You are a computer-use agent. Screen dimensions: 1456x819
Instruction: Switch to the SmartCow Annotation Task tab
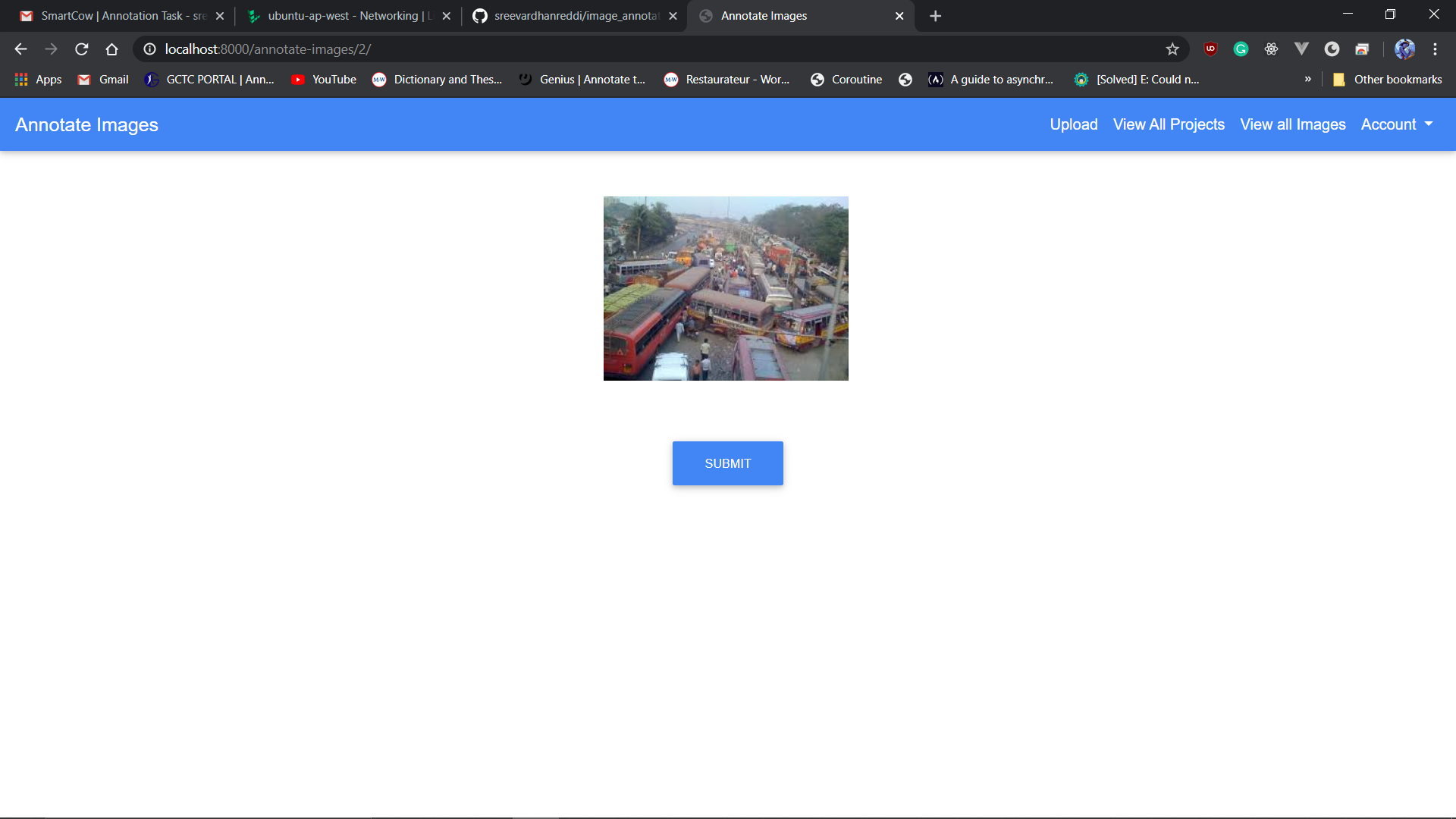point(121,16)
